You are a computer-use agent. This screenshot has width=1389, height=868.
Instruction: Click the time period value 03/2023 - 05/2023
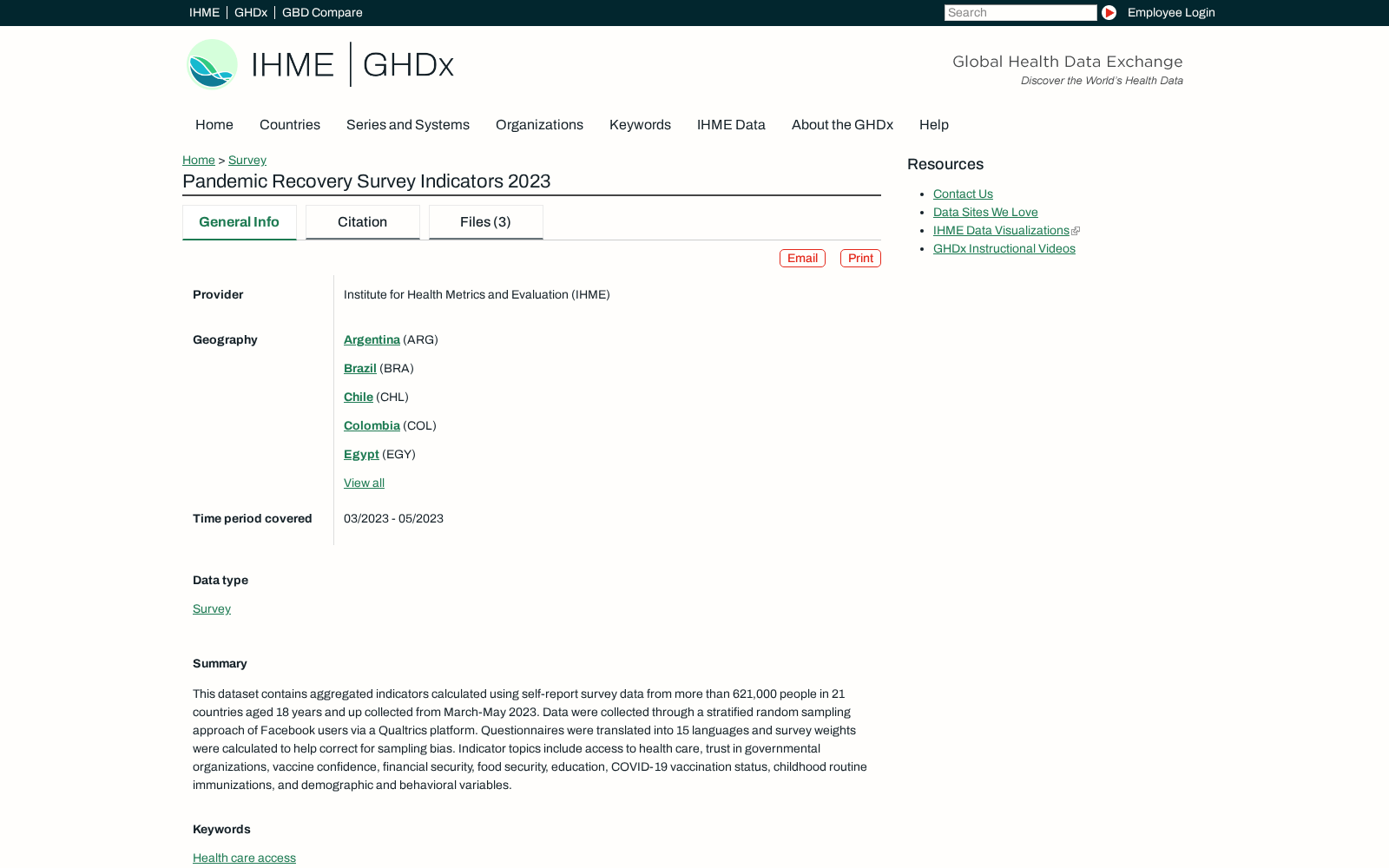pos(393,519)
